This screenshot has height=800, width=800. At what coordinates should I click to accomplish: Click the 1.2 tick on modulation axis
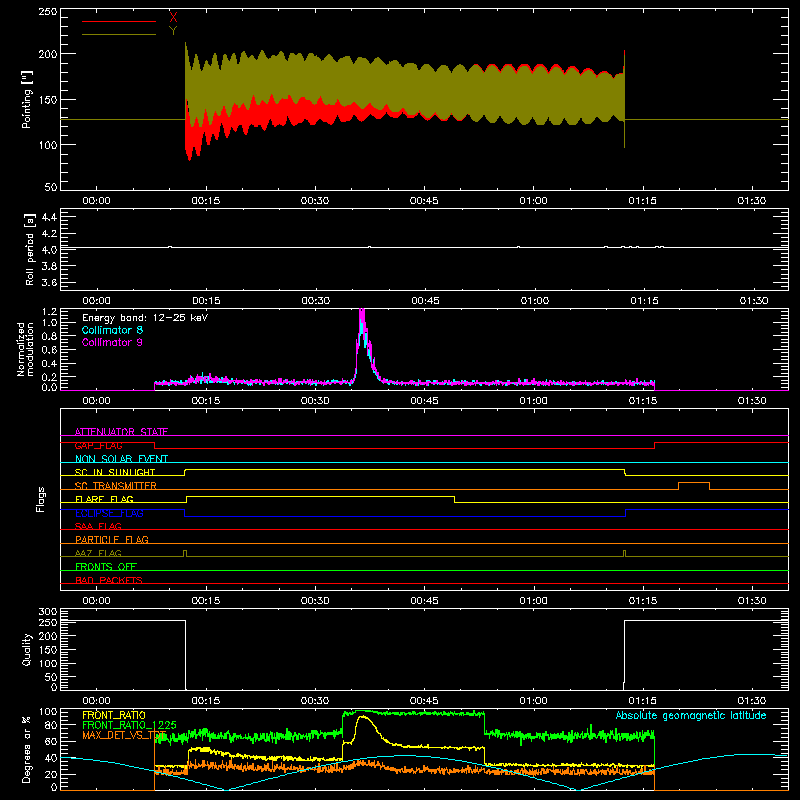50,312
